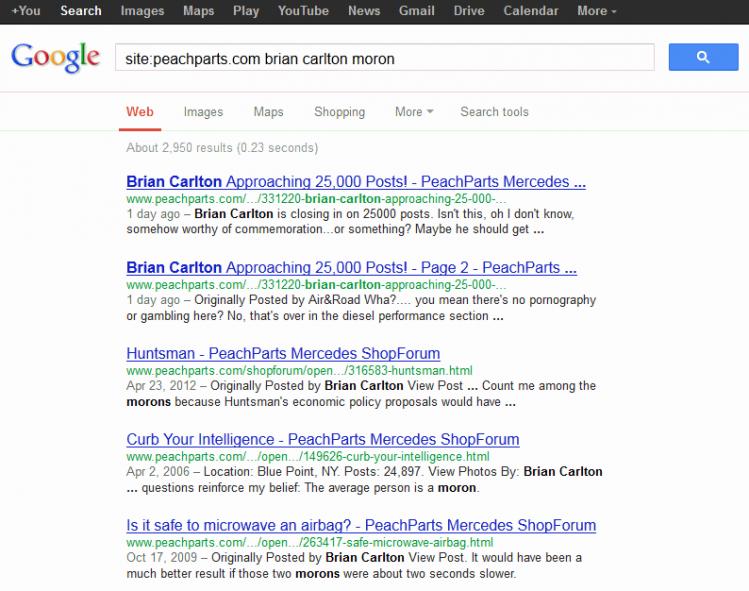749x591 pixels.
Task: Open the Huntsman PeachParts ShopForum result
Action: [283, 354]
